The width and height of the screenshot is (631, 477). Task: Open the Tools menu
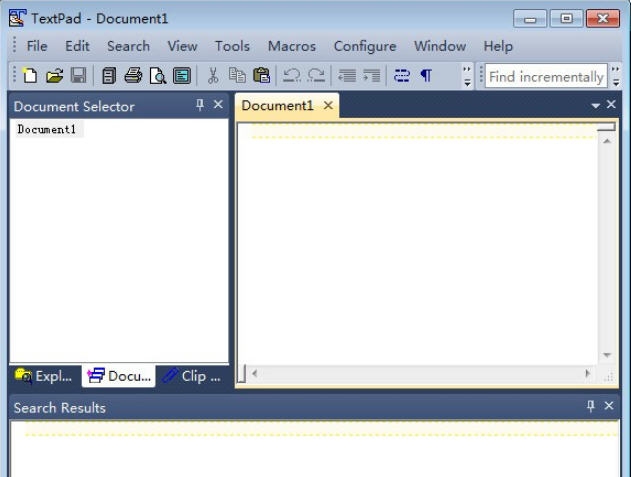(x=232, y=46)
